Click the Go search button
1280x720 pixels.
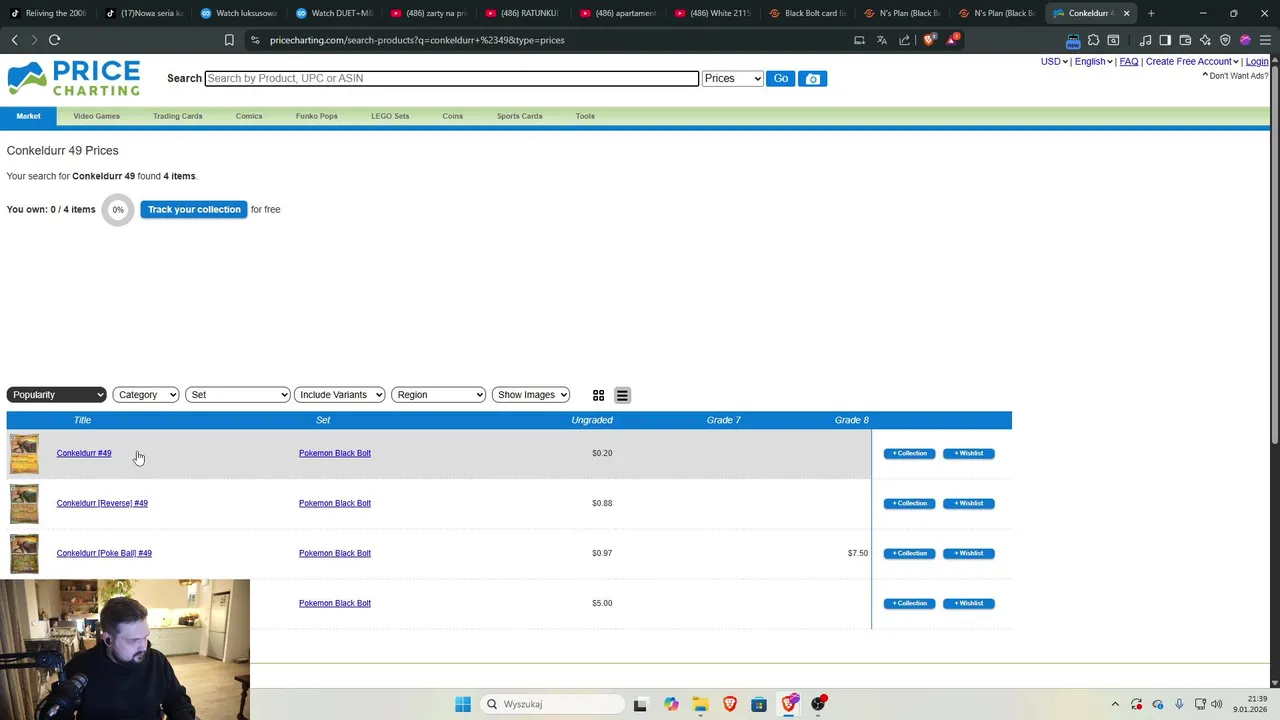pos(781,78)
